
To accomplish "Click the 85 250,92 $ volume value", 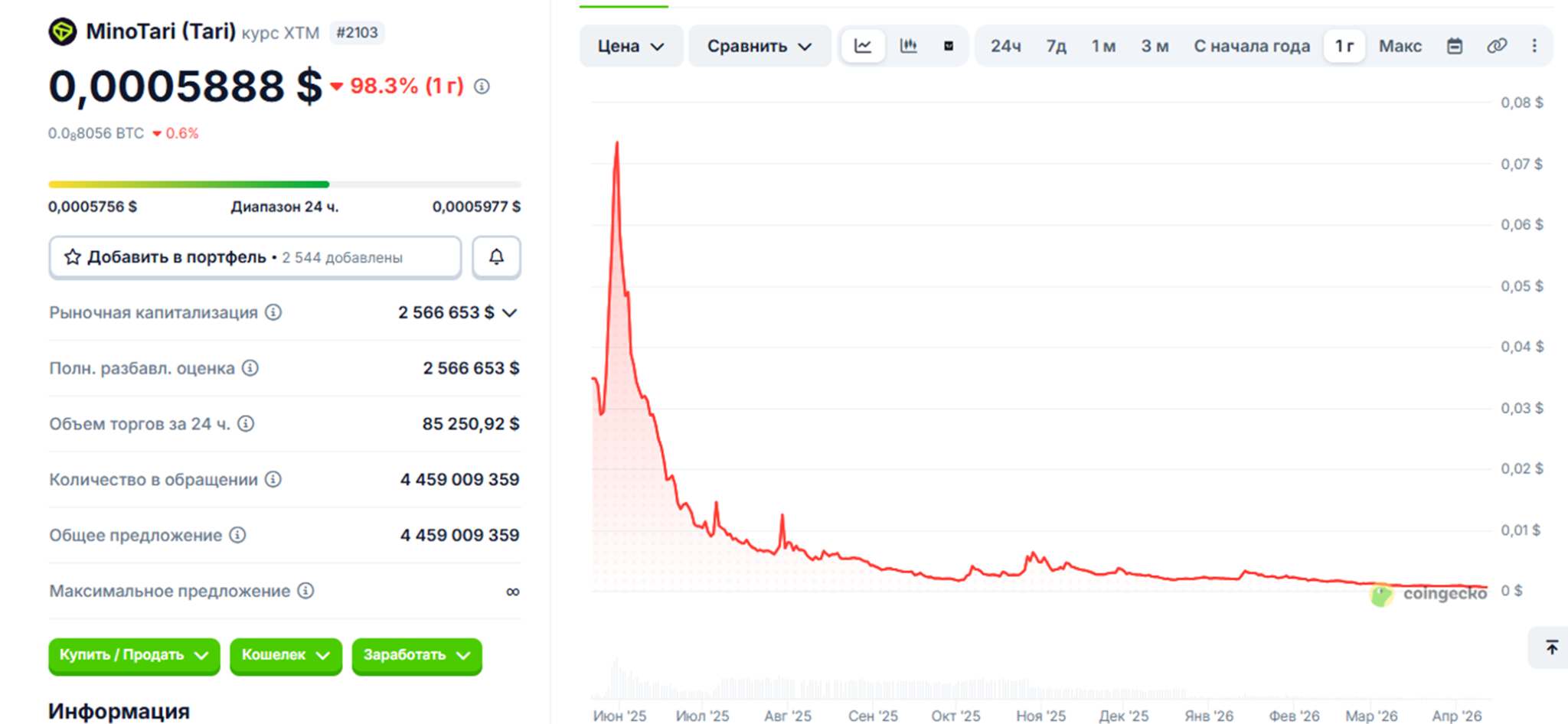I will [471, 424].
